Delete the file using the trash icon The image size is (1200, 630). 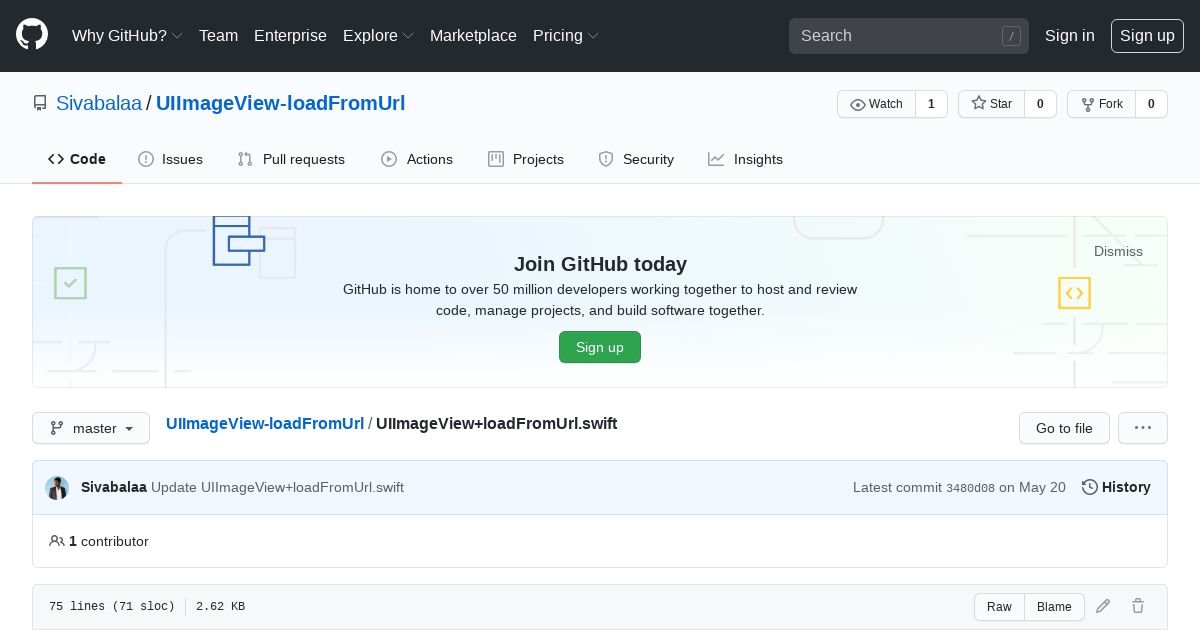tap(1138, 606)
